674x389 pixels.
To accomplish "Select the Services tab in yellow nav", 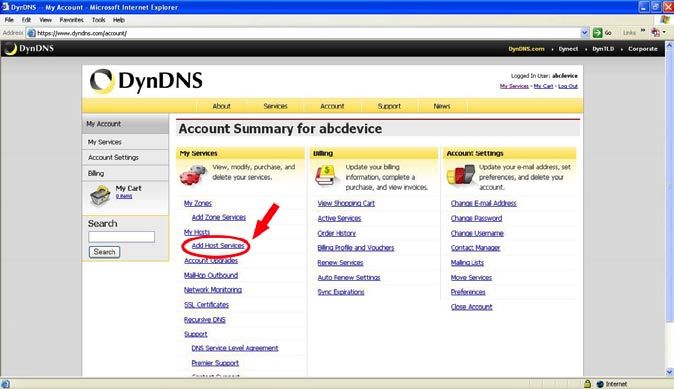I will coord(275,106).
